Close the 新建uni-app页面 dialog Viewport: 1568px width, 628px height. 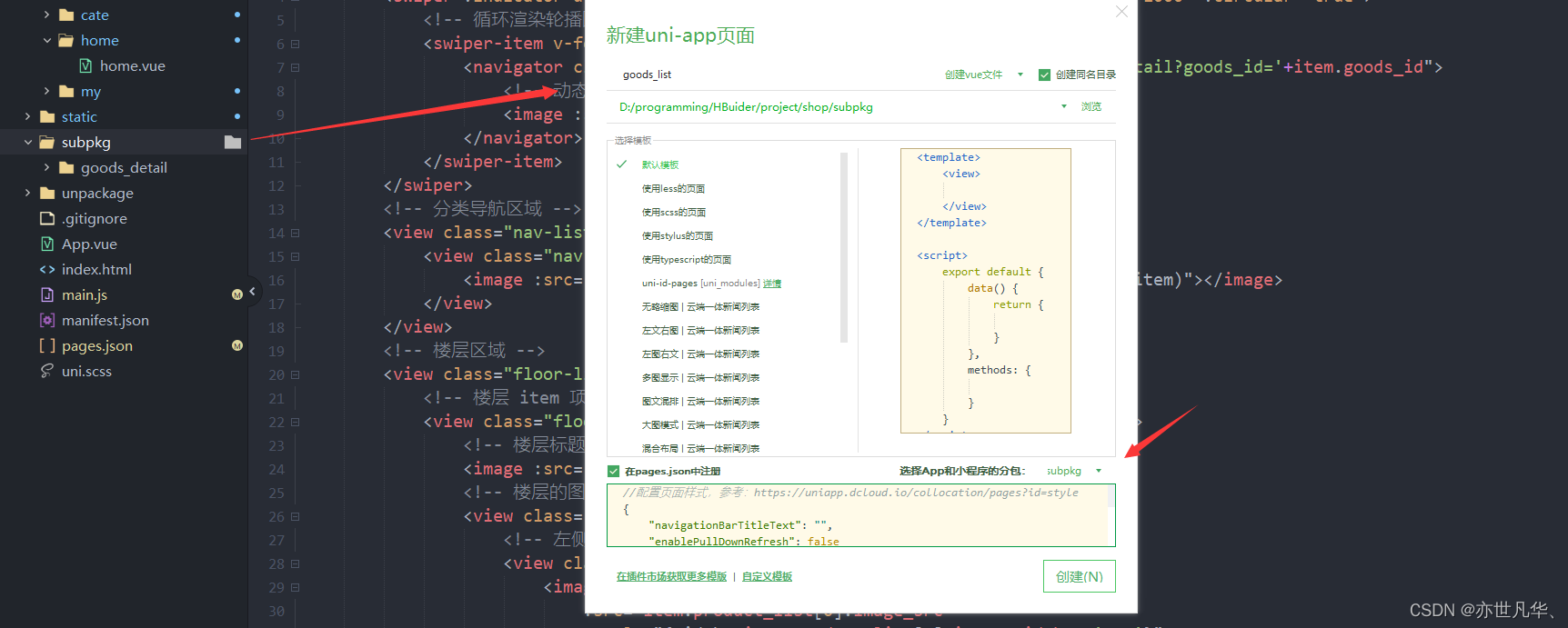pos(1121,12)
